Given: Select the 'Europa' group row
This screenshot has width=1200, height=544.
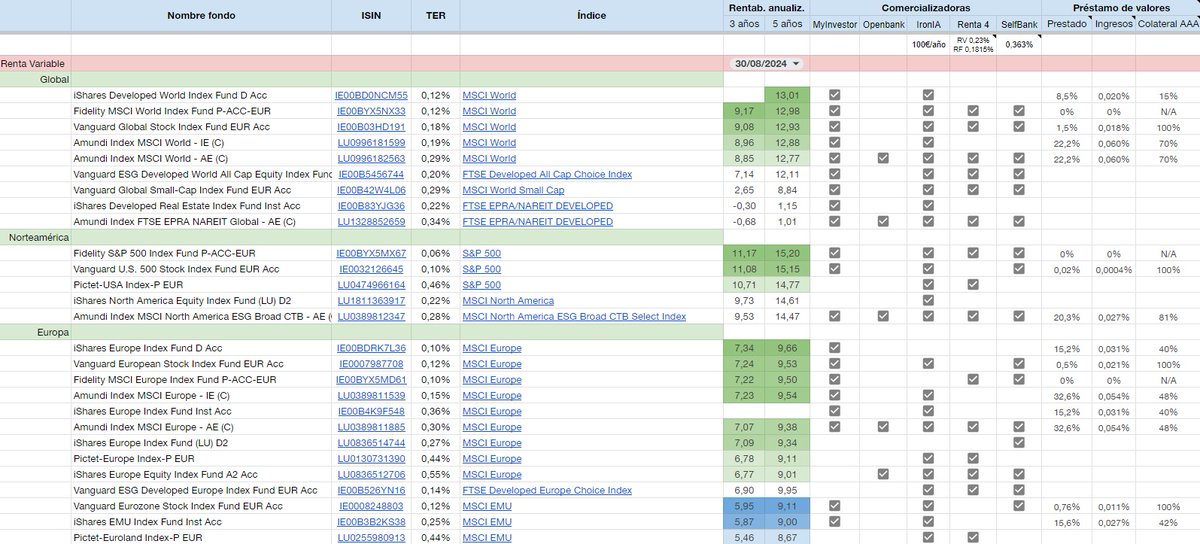Looking at the screenshot, I should pos(363,333).
